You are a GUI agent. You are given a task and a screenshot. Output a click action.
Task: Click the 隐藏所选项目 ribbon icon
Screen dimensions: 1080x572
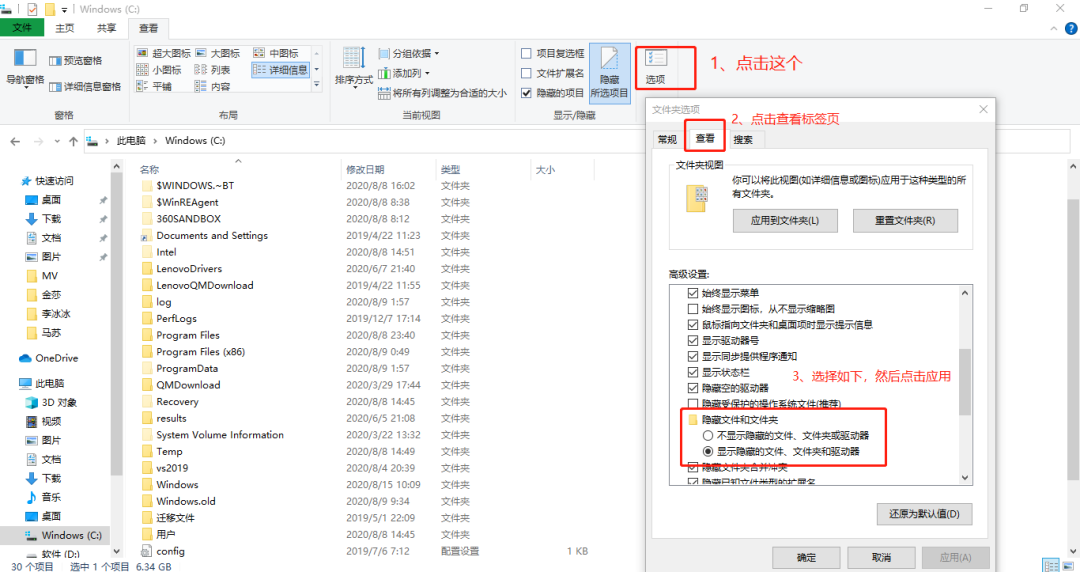click(609, 70)
